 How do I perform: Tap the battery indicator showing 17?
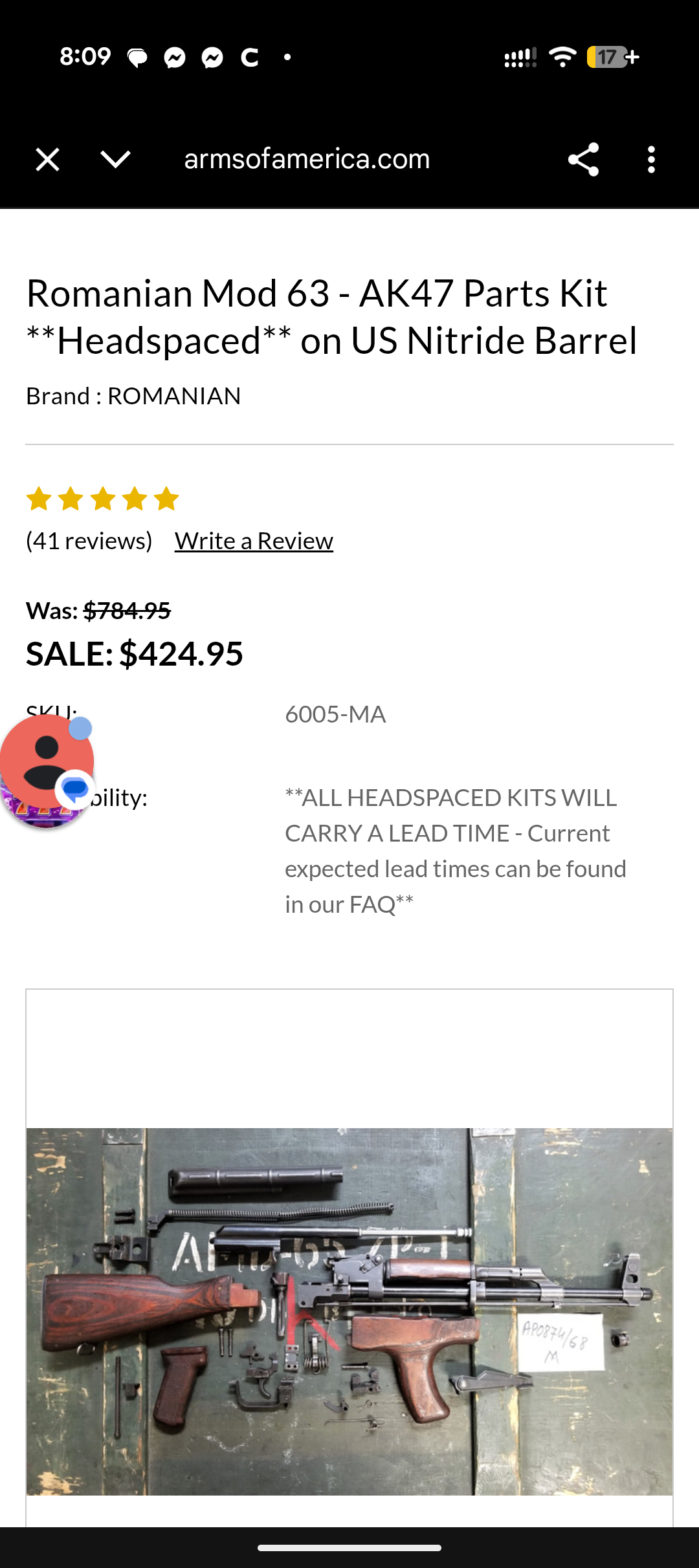pos(612,57)
